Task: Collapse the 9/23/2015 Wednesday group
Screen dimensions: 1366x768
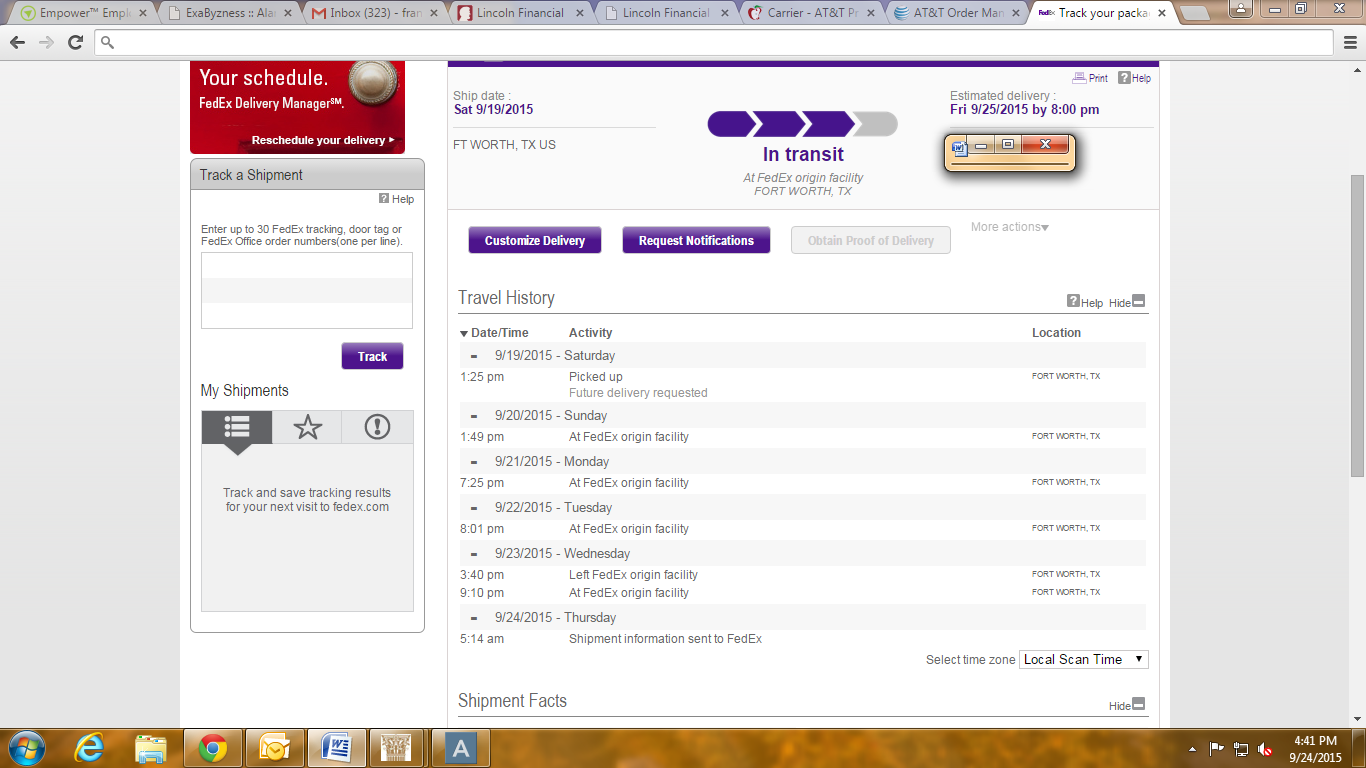Action: coord(474,554)
